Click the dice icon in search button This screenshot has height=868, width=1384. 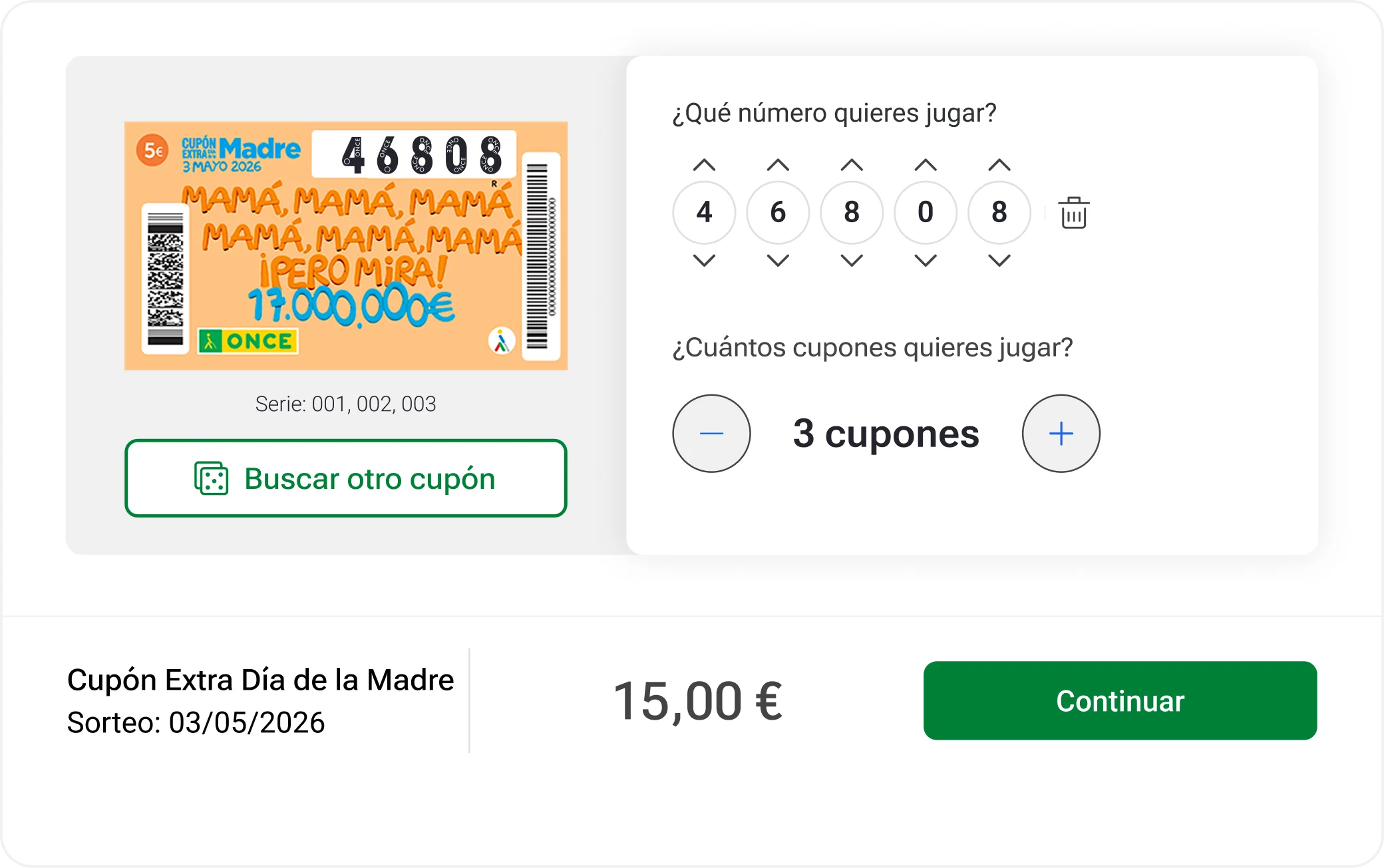coord(212,478)
